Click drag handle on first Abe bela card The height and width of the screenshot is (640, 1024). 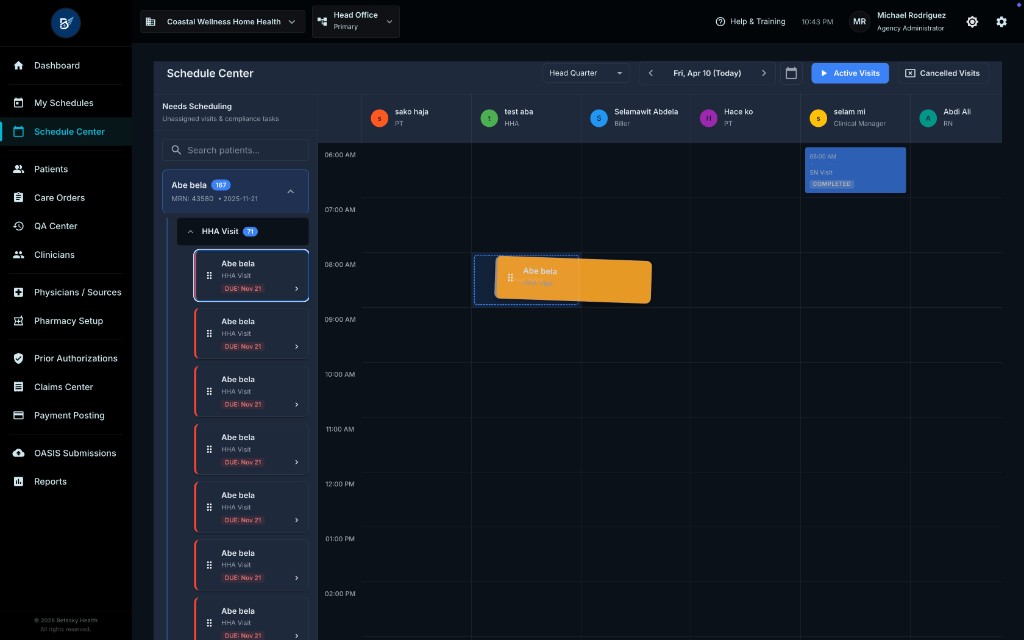pyautogui.click(x=209, y=276)
